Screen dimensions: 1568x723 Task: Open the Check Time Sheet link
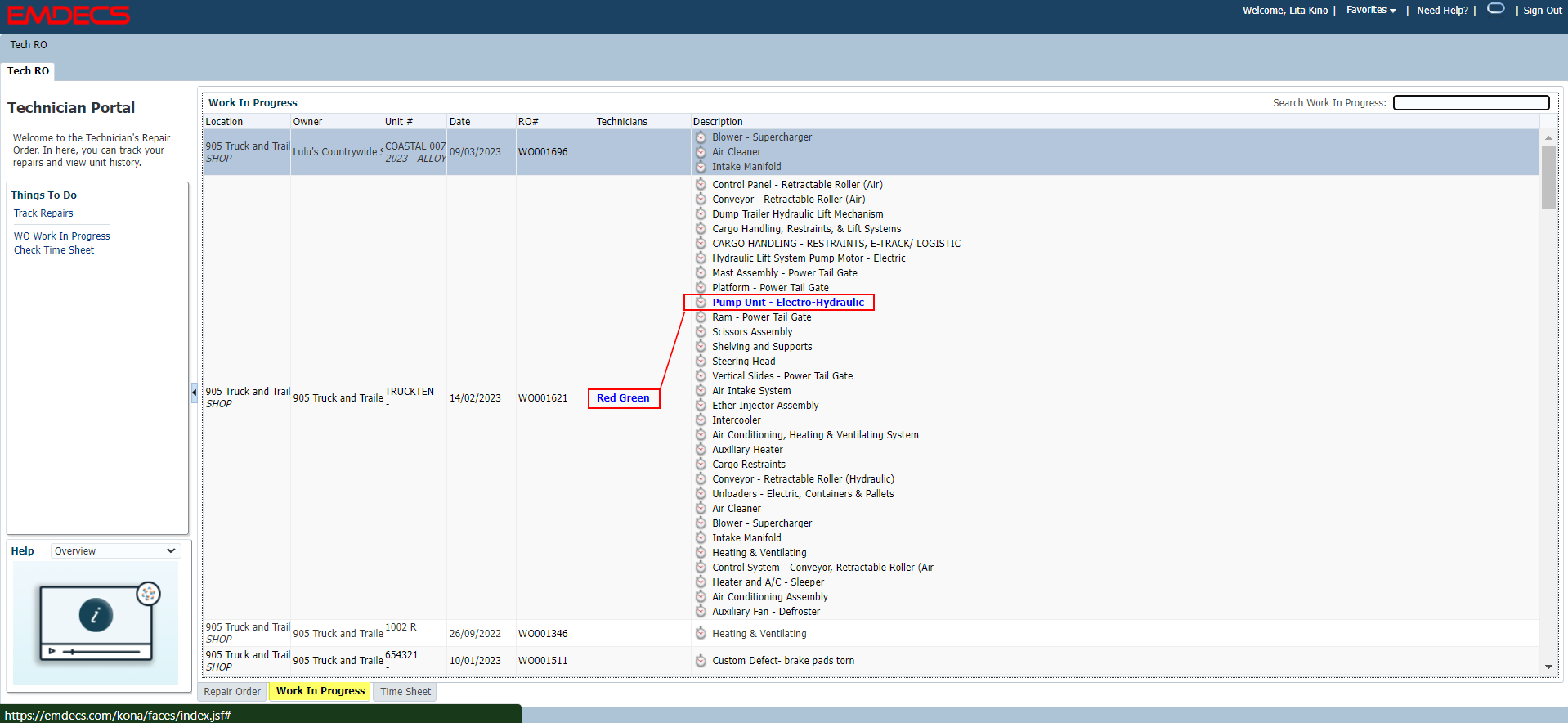(x=54, y=250)
